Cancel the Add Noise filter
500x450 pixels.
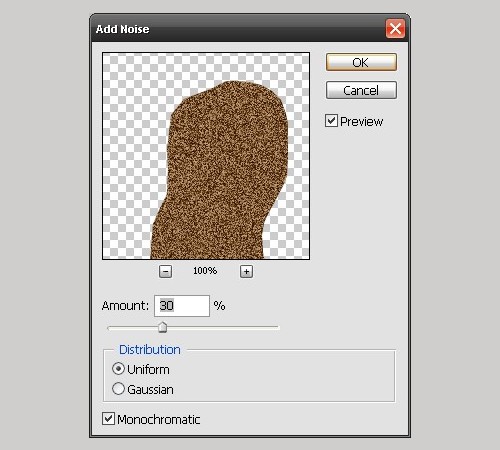click(x=361, y=90)
